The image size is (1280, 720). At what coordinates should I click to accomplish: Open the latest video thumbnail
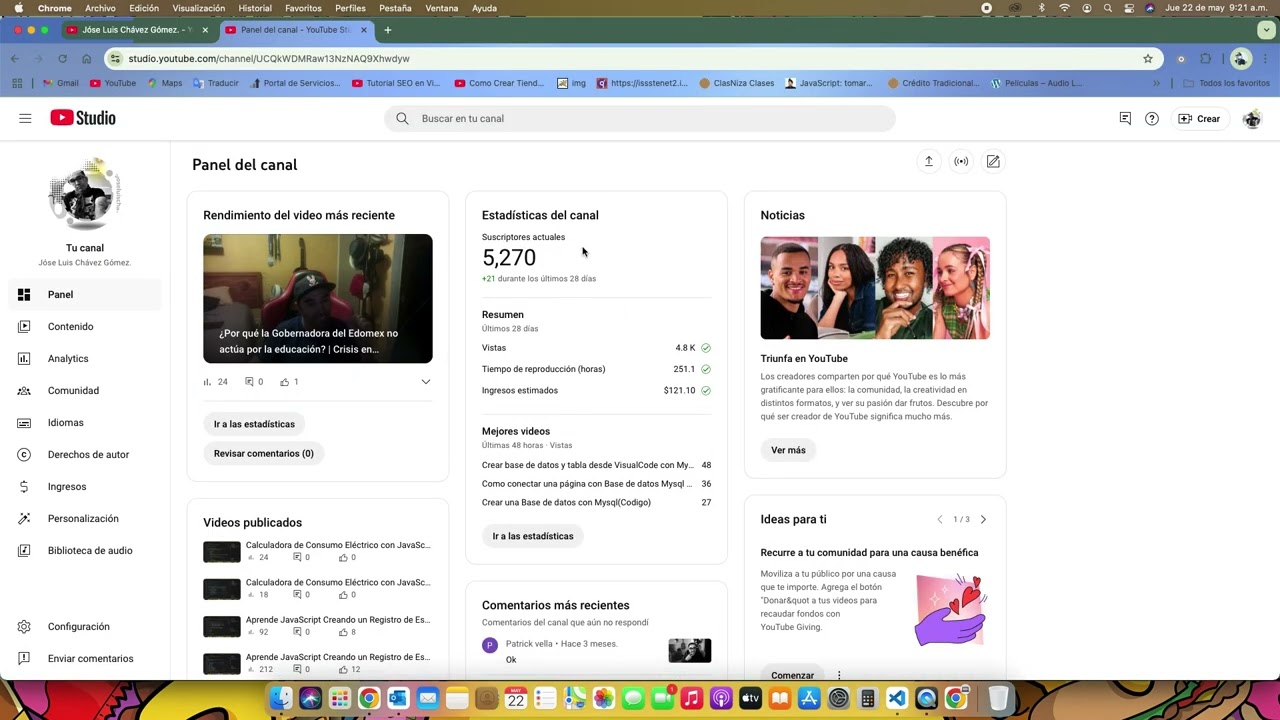[318, 298]
